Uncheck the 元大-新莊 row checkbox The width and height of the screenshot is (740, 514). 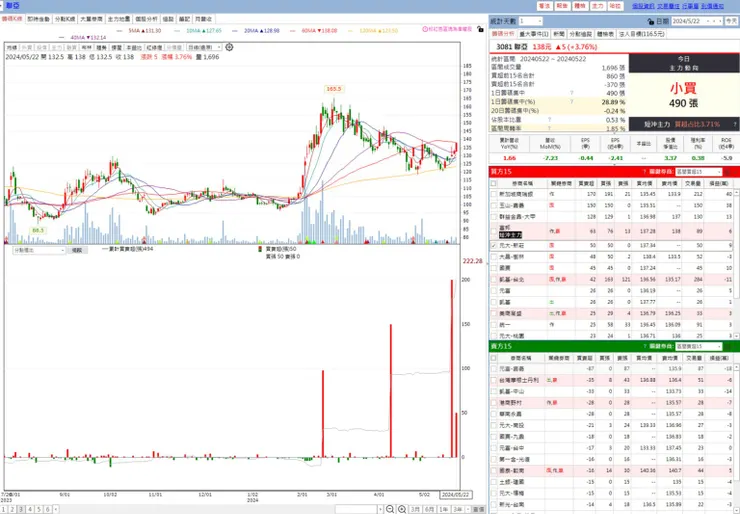tap(494, 245)
